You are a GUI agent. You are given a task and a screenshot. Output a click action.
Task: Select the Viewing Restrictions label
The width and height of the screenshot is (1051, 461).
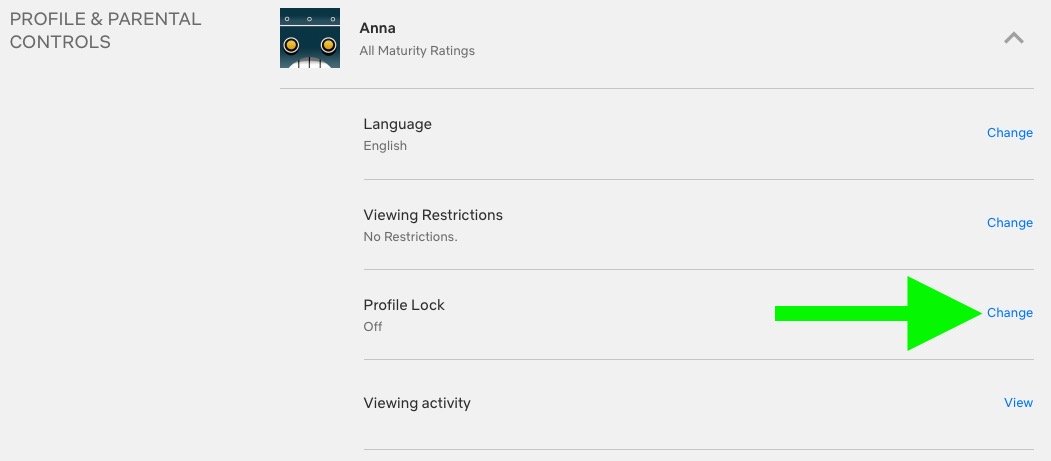pyautogui.click(x=433, y=215)
